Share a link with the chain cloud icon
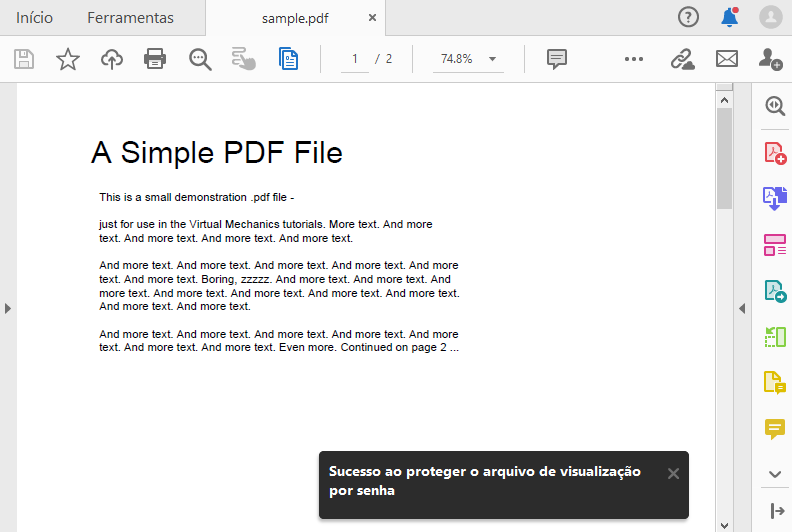 [x=682, y=59]
